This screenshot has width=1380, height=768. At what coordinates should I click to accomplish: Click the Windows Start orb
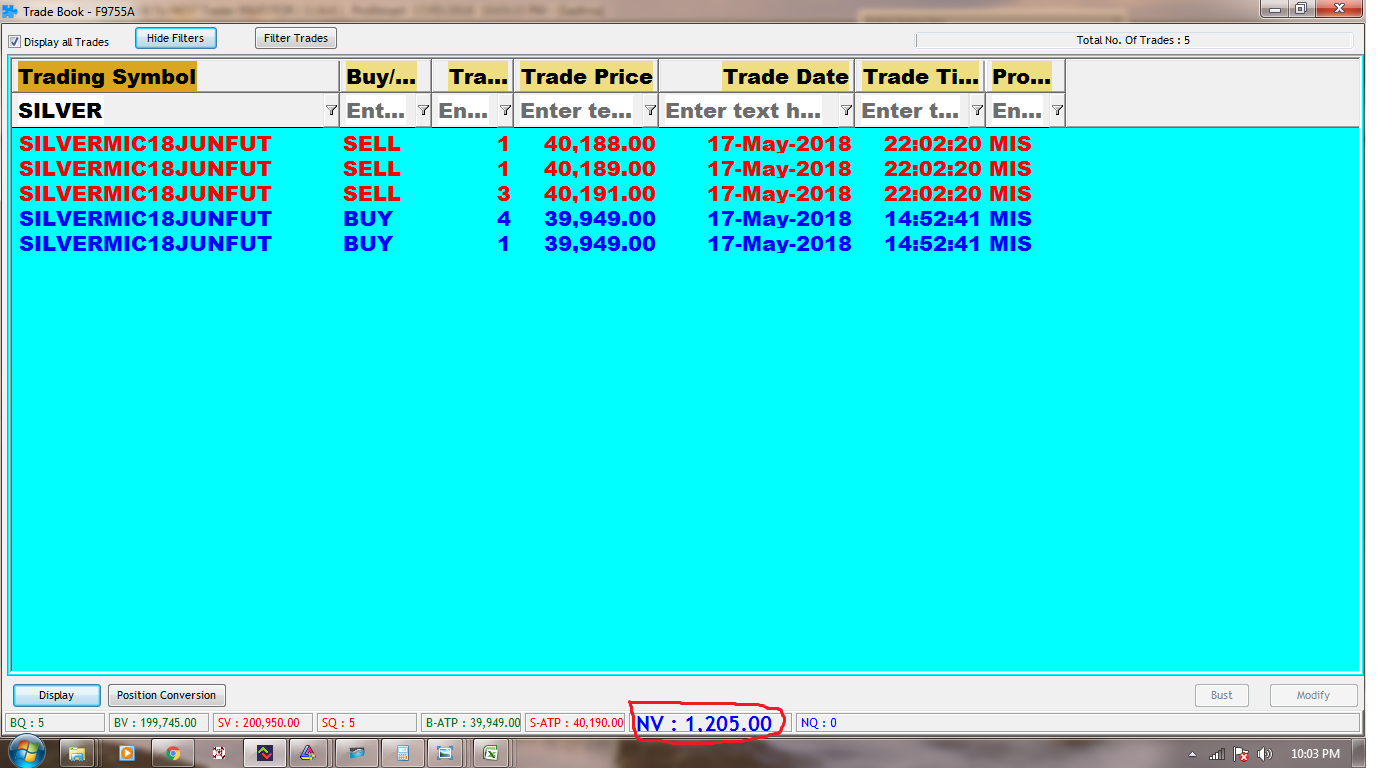pos(25,752)
